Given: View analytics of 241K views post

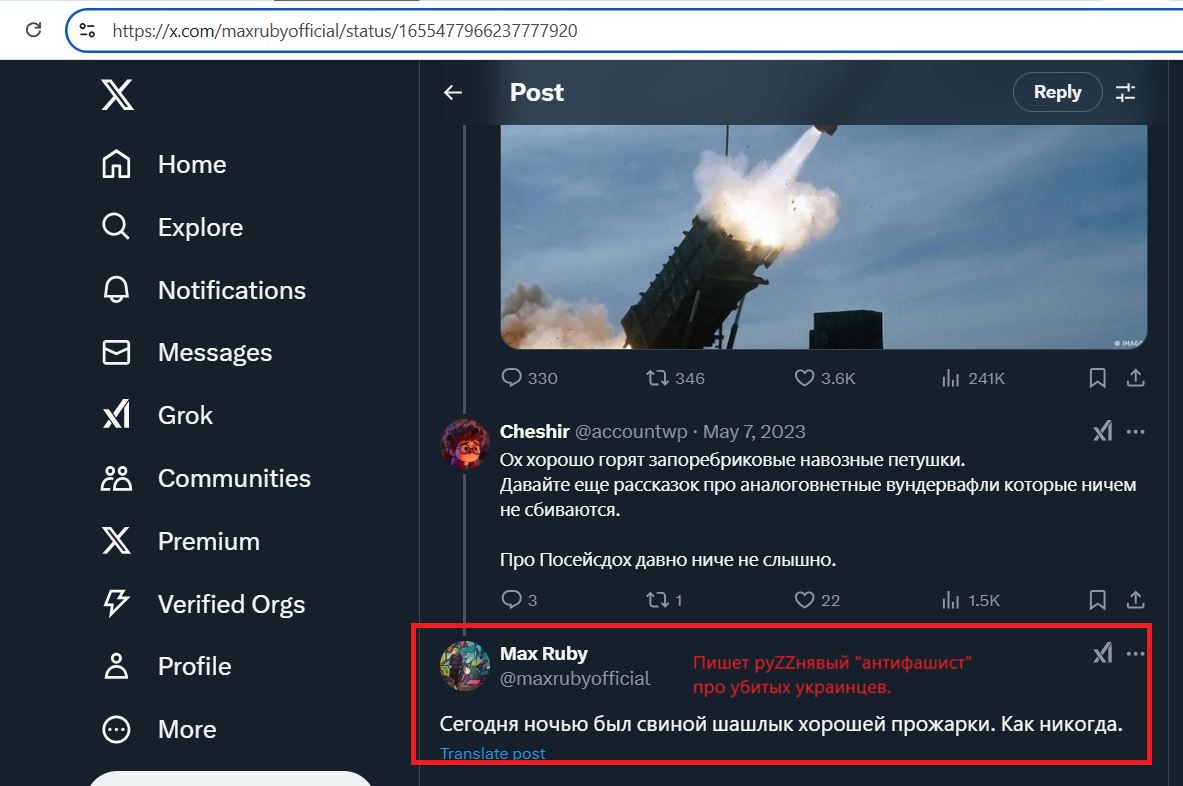Looking at the screenshot, I should [x=973, y=377].
